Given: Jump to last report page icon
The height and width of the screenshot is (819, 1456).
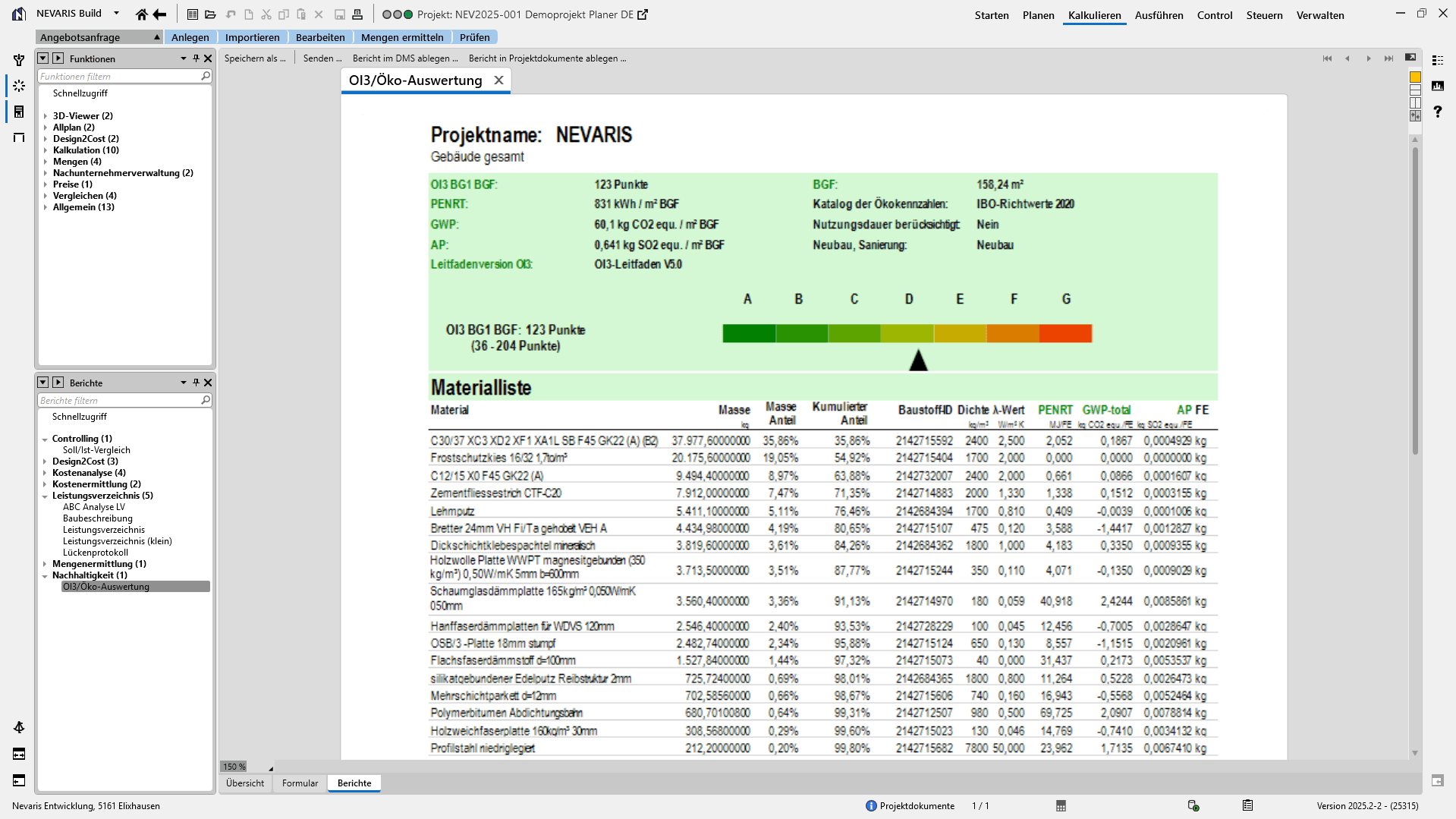Looking at the screenshot, I should tap(1388, 58).
